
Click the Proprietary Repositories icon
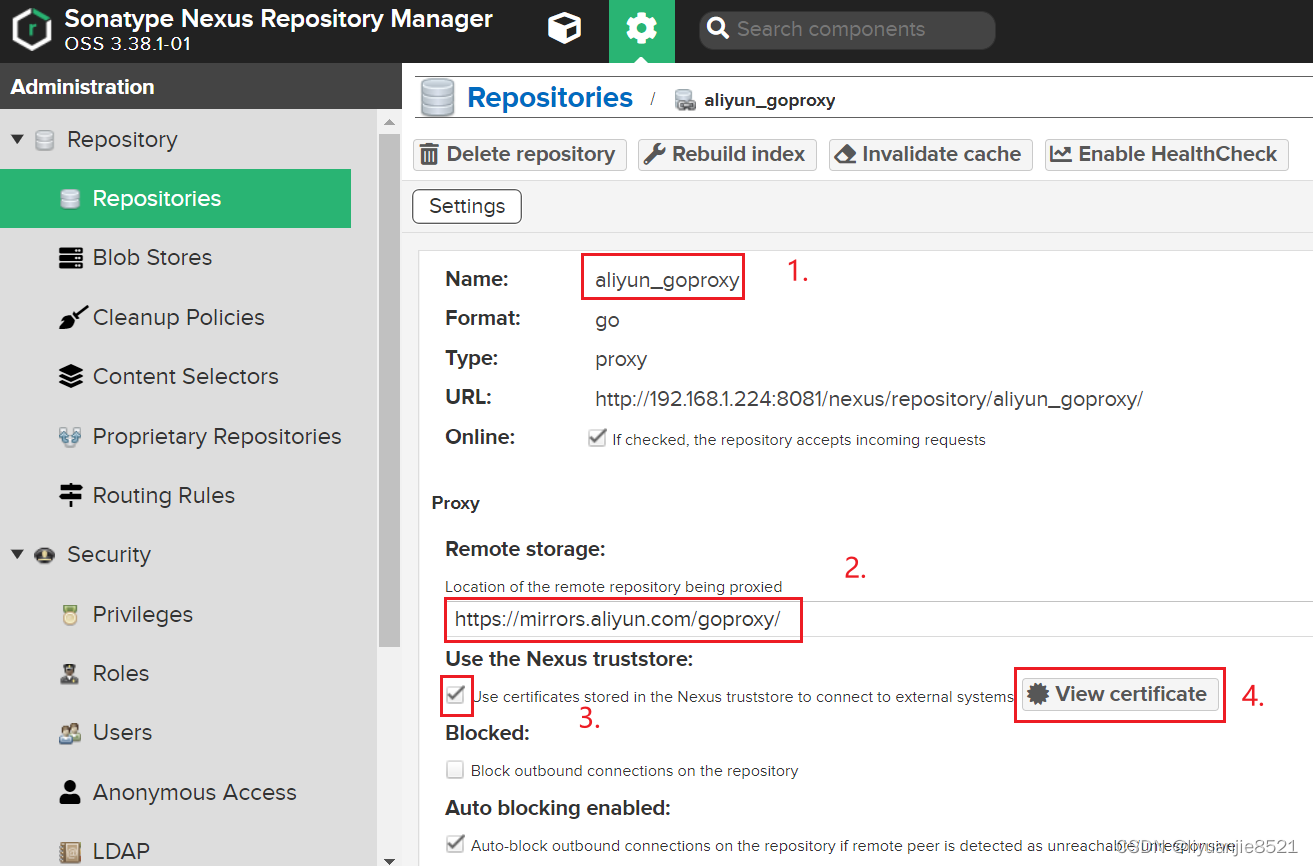70,436
